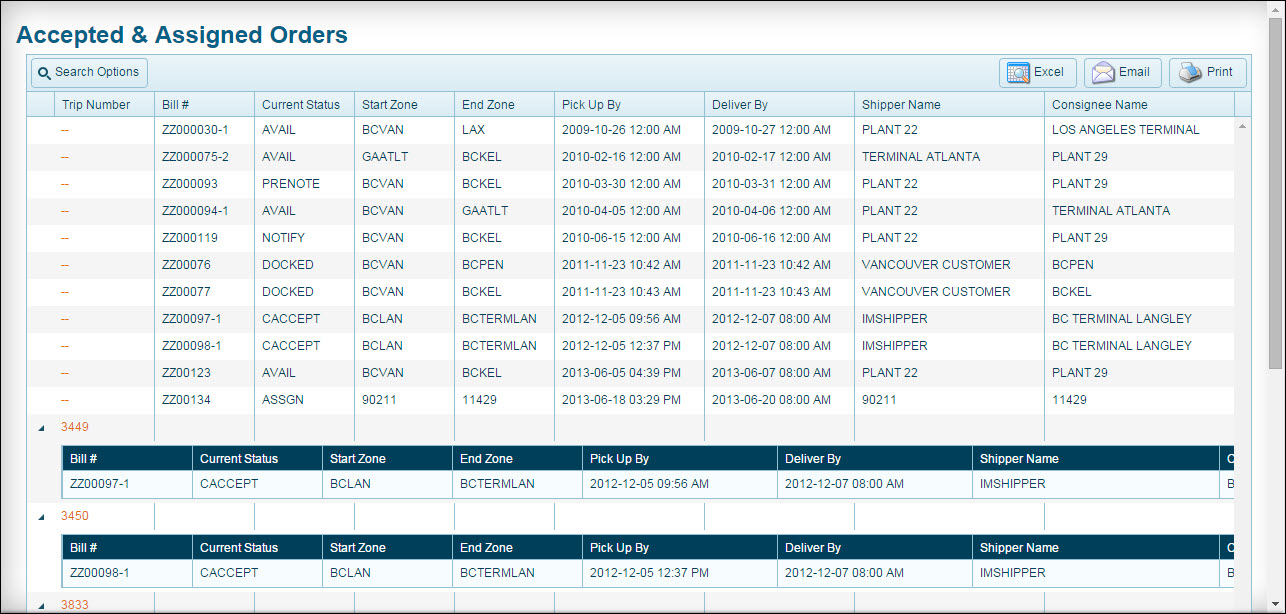Screen dimensions: 1286x614
Task: Click the envelope Email icon
Action: tap(1102, 73)
